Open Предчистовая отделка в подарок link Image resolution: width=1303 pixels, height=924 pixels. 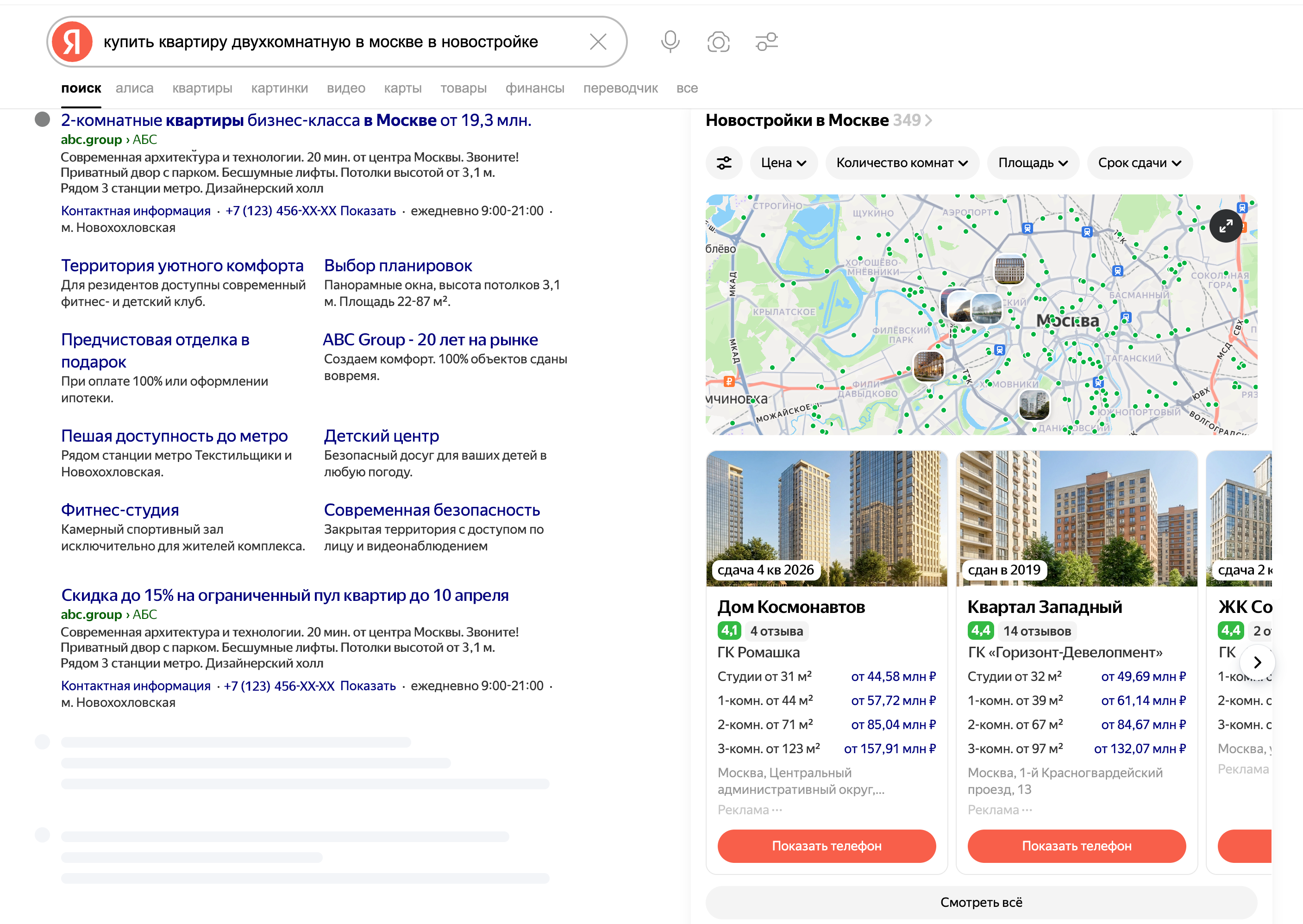coord(155,350)
